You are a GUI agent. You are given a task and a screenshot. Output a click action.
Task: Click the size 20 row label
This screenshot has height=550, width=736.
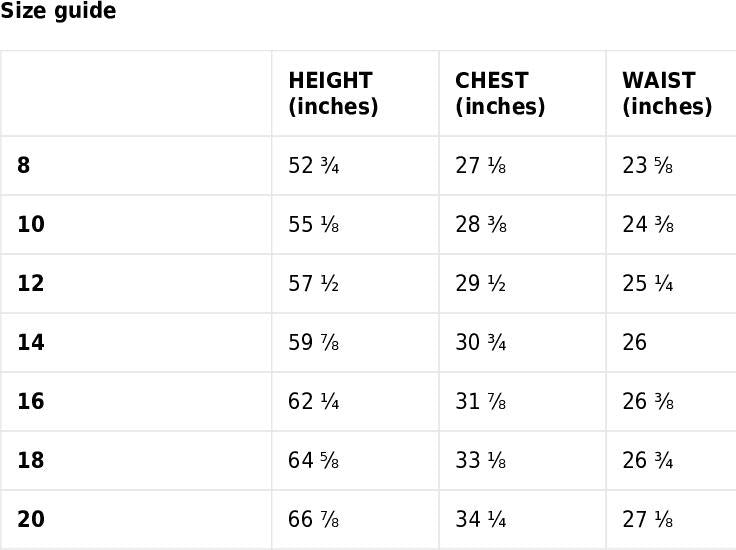pos(31,520)
